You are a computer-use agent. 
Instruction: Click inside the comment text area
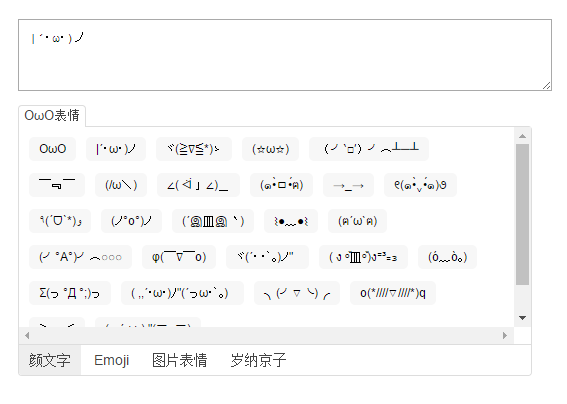point(285,55)
